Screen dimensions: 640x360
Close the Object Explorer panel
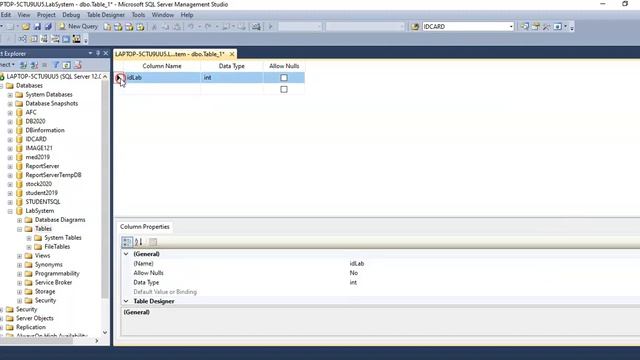click(x=106, y=53)
